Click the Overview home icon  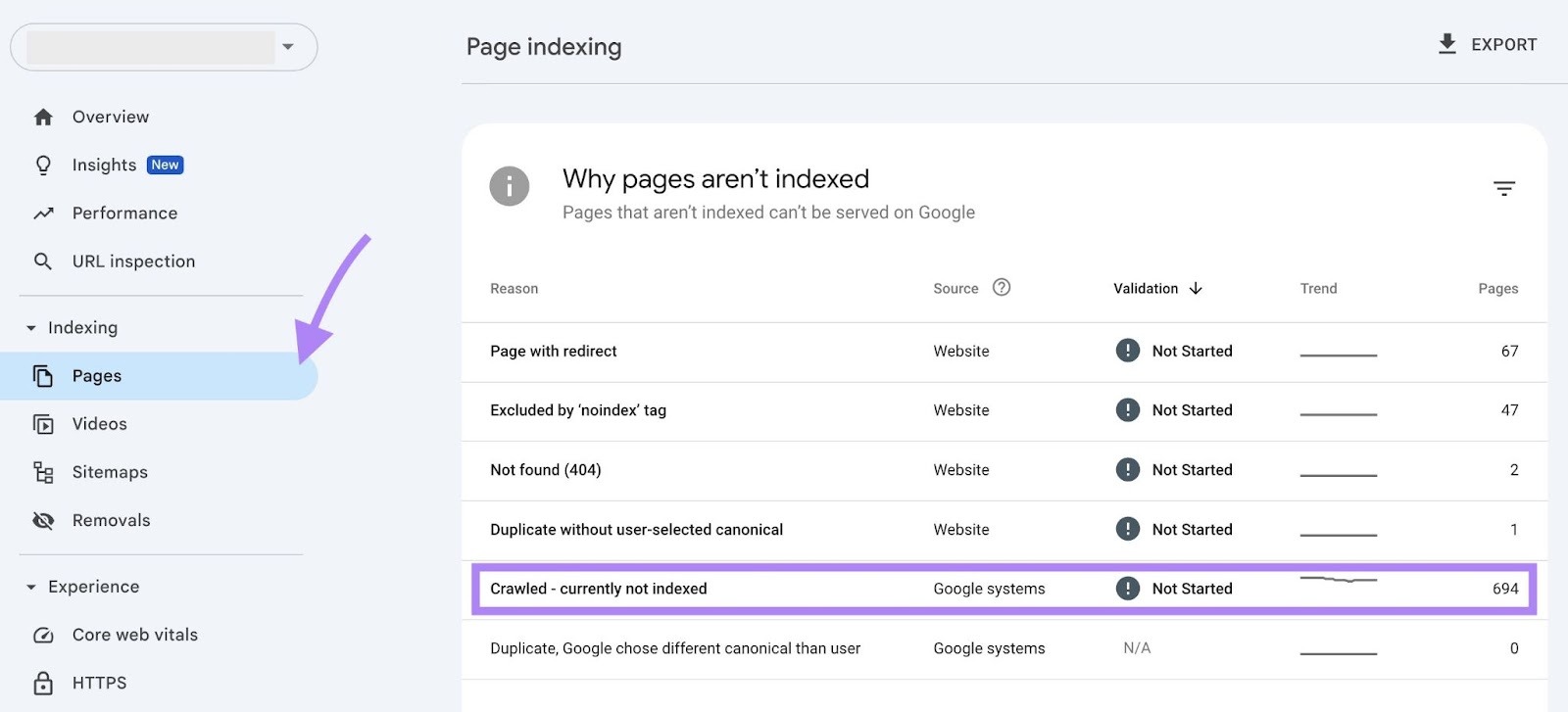pyautogui.click(x=43, y=118)
